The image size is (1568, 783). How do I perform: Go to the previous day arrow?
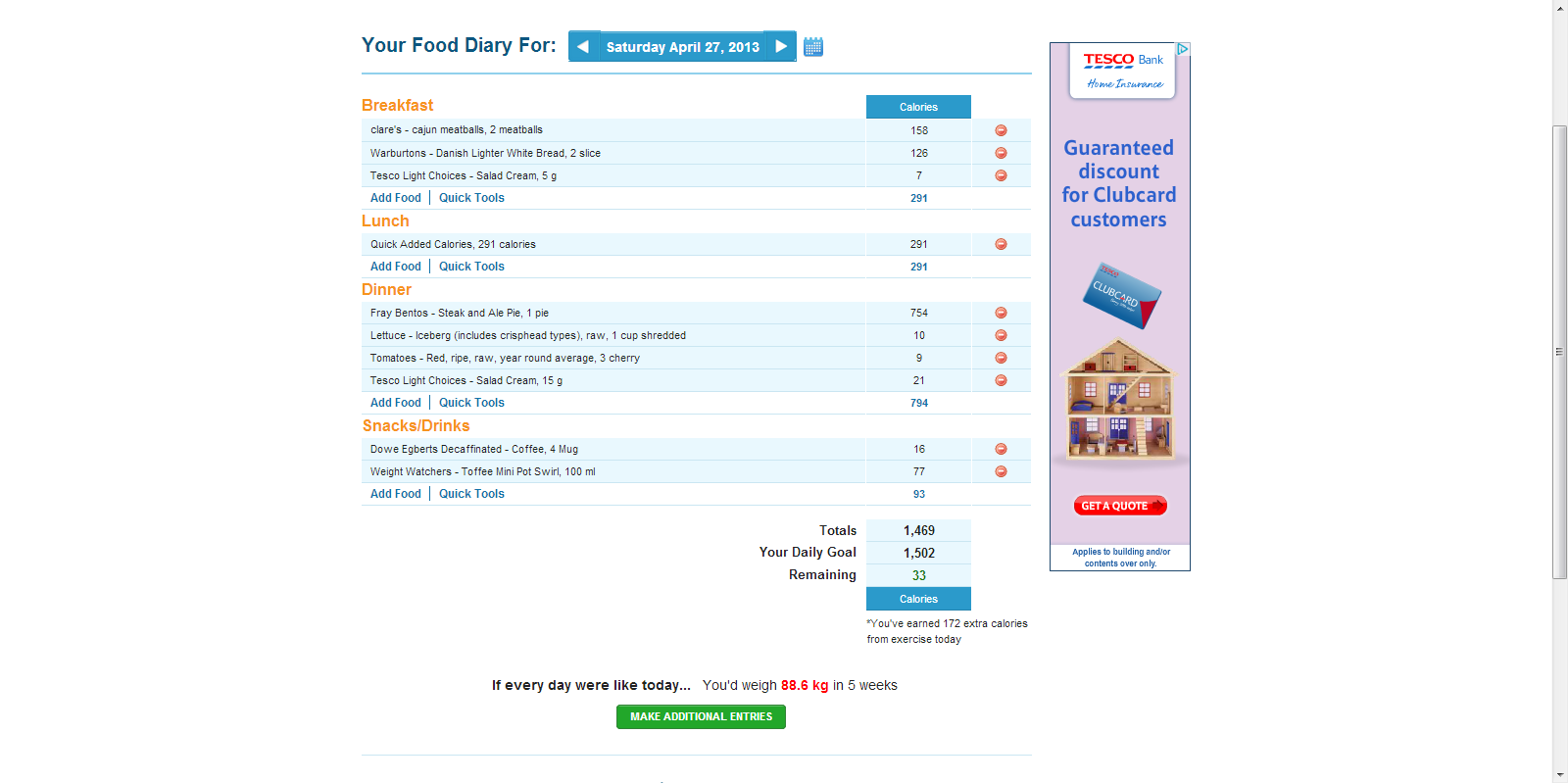[583, 46]
